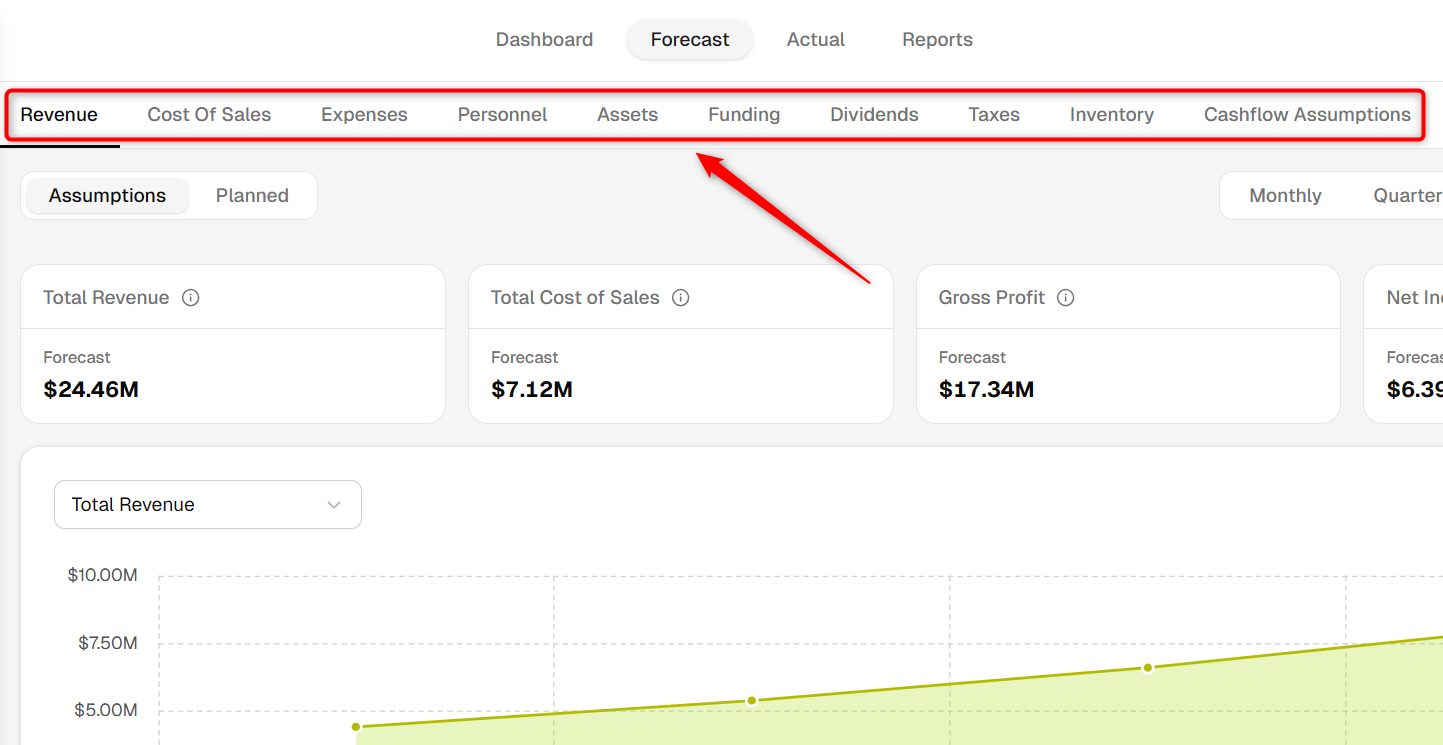Click the third data point on the revenue line
Screen dimensions: 1443x745
(1148, 668)
